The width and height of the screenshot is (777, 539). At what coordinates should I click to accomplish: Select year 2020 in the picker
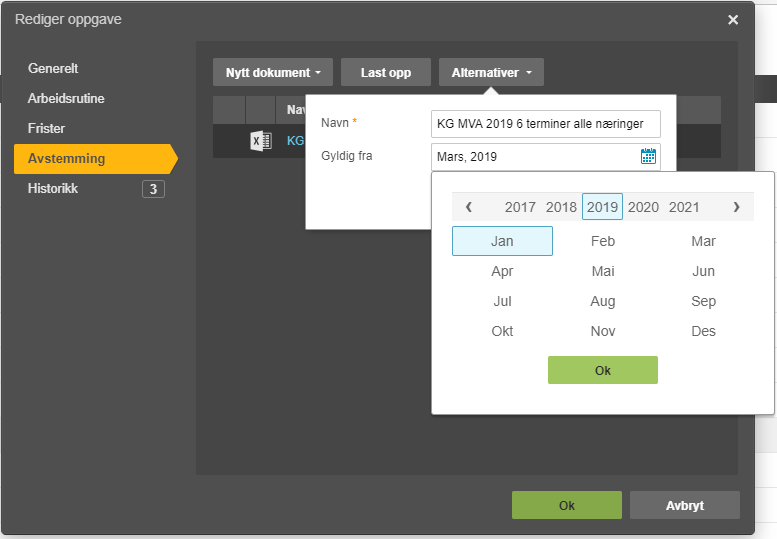pyautogui.click(x=643, y=207)
